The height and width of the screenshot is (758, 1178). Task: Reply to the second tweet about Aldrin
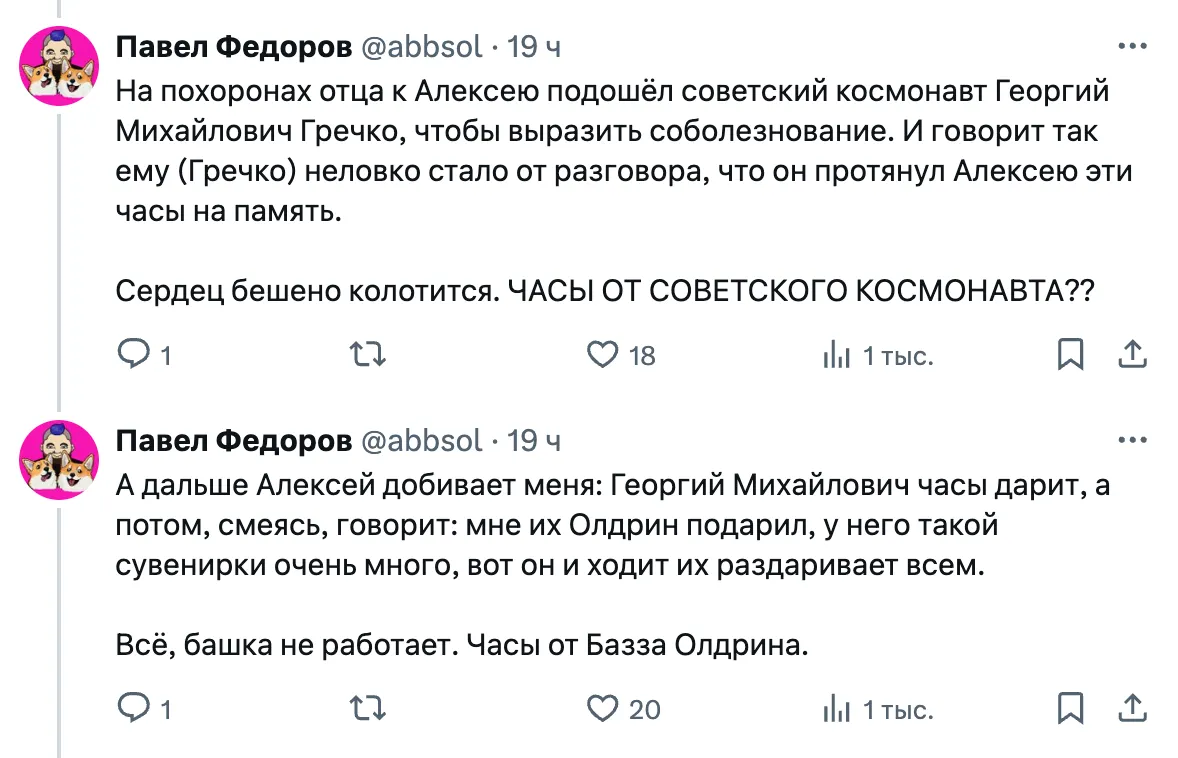[132, 709]
